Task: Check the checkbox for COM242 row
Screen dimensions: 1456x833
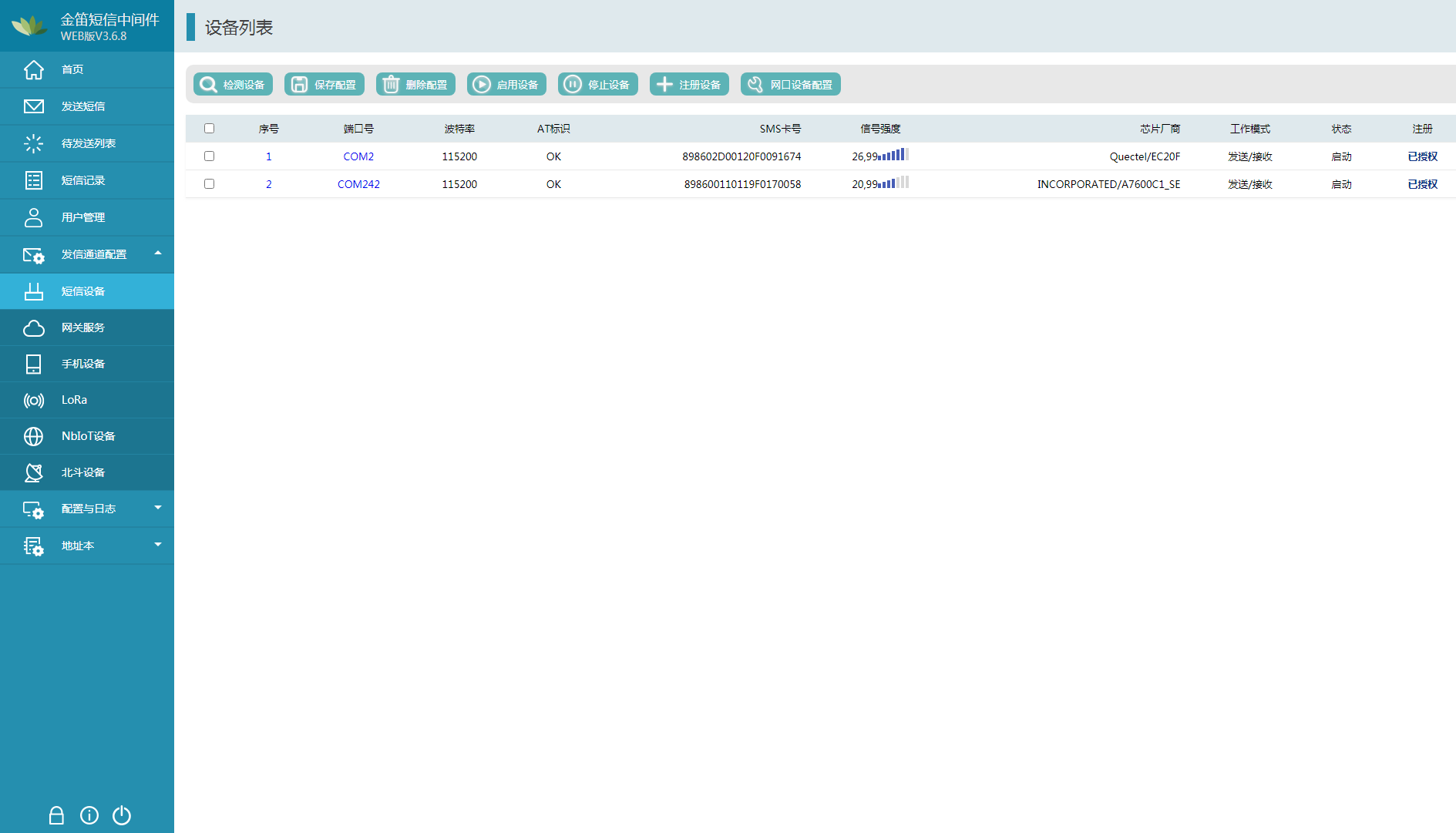Action: tap(209, 184)
